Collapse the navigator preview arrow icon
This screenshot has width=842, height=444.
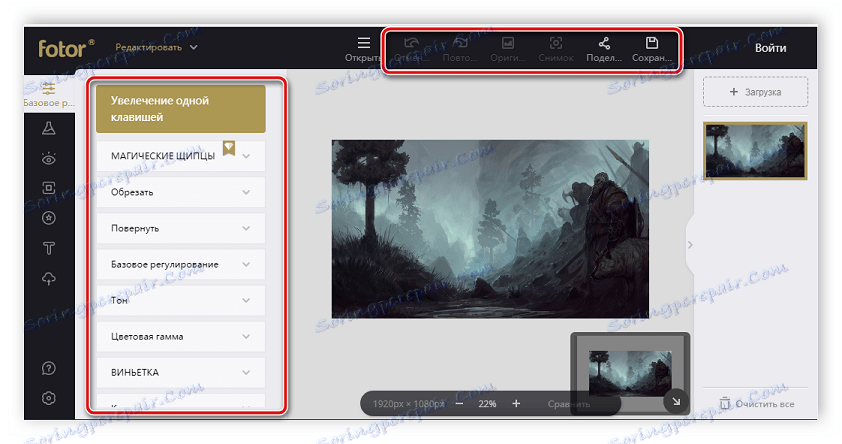[676, 401]
